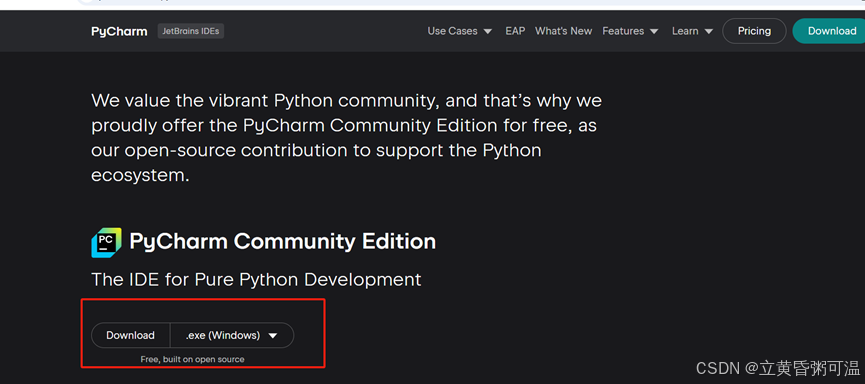Viewport: 865px width, 384px height.
Task: Open the JetBrains IDEs badge
Action: (191, 31)
